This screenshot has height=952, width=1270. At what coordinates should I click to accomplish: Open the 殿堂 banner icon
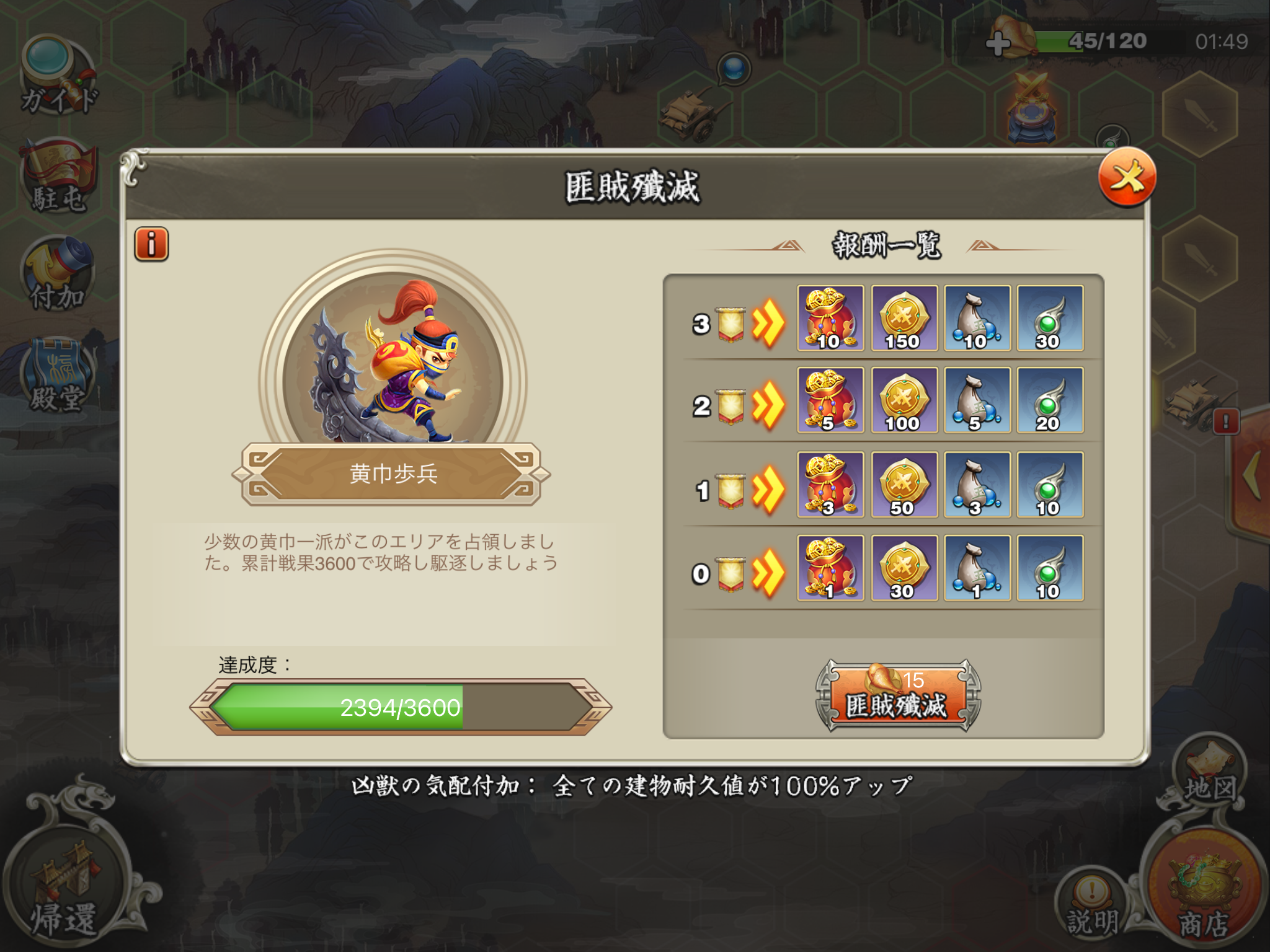coord(58,374)
